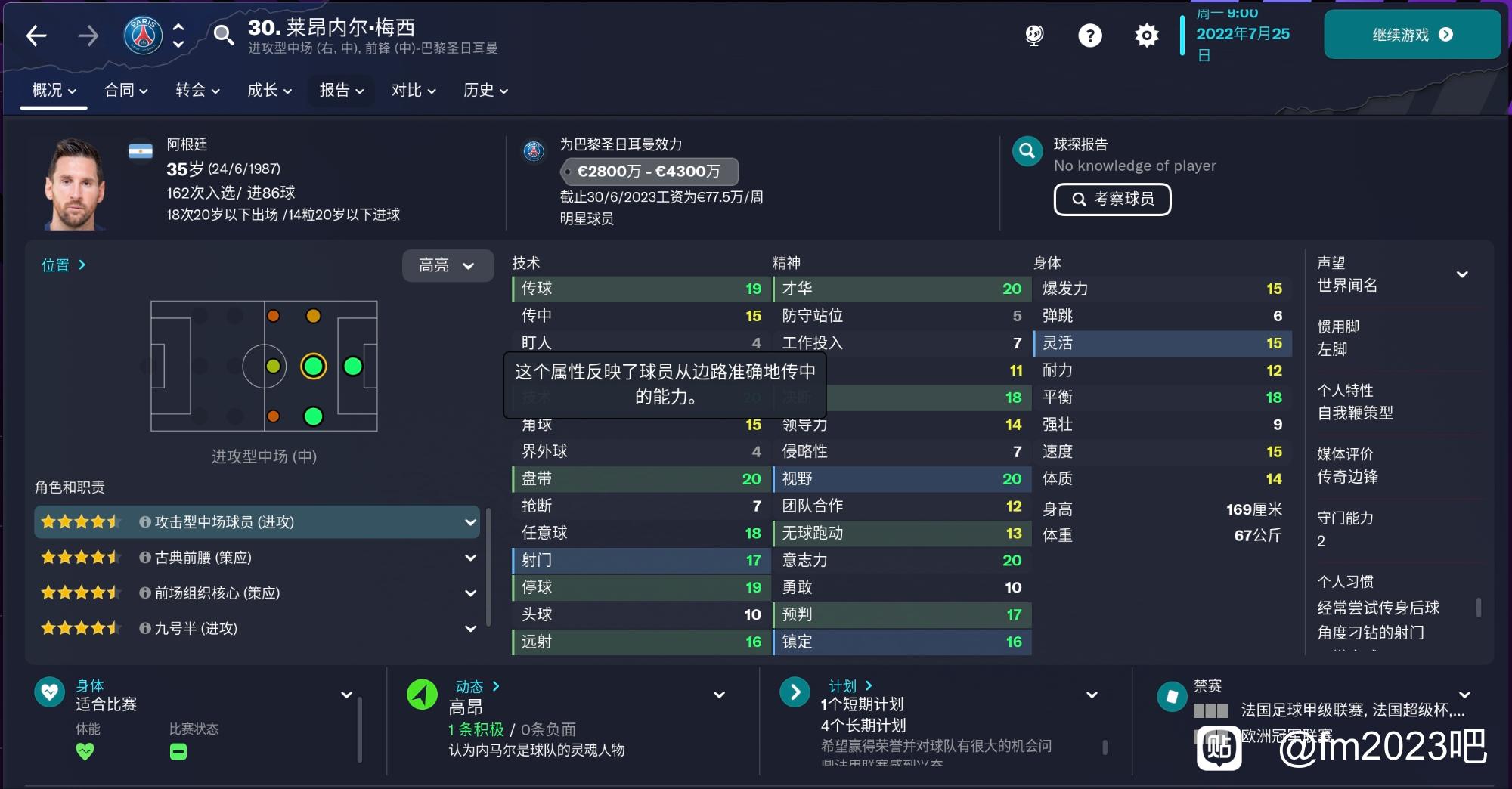Click the Argentina flag icon
This screenshot has width=1512, height=789.
coord(141,151)
